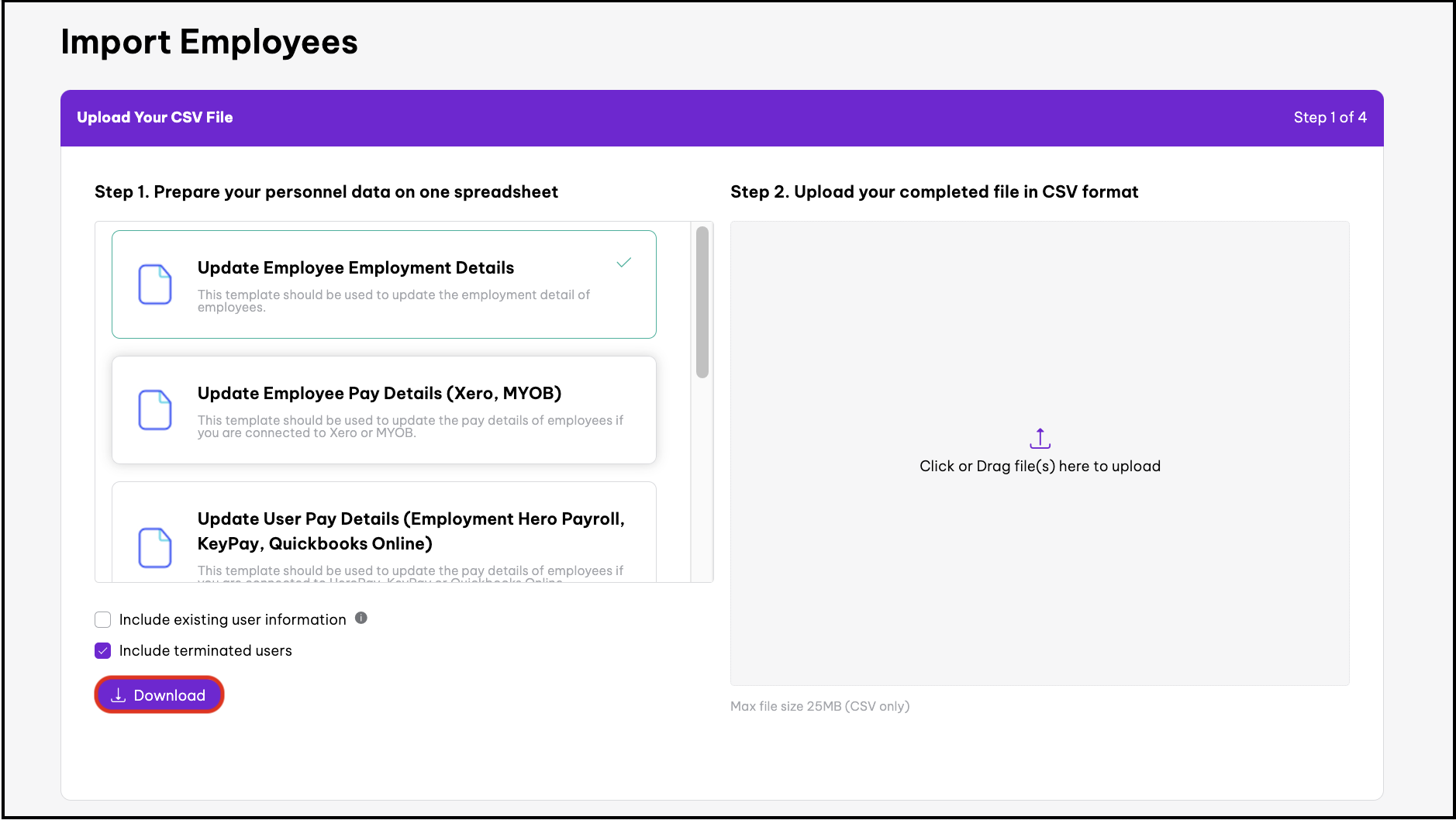Screen dimensions: 1456x820
Task: Select Update Employee Pay Details (Xero, MYOB) title
Action: (379, 394)
